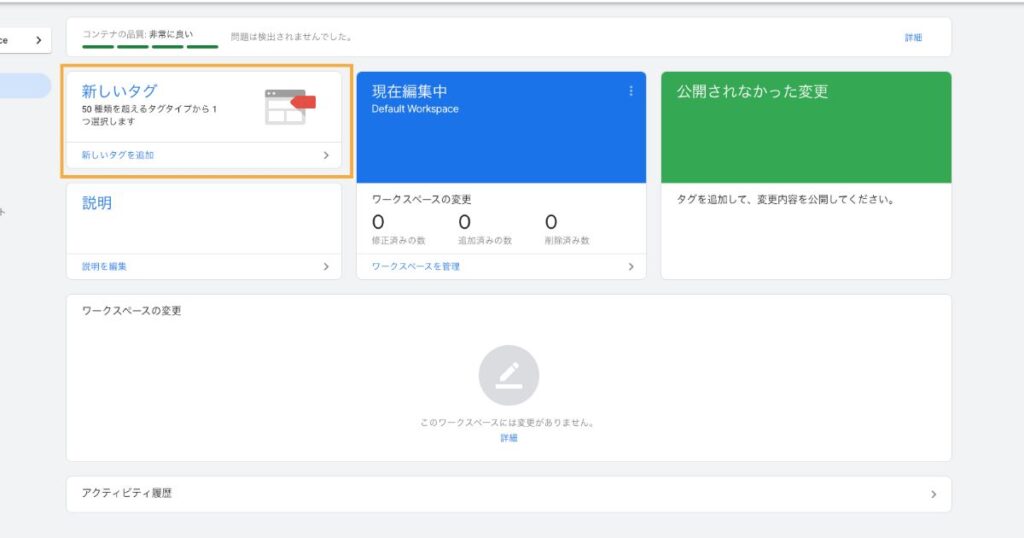
Task: Click 50 種類を超えるタグタイプ description text
Action: pyautogui.click(x=149, y=116)
